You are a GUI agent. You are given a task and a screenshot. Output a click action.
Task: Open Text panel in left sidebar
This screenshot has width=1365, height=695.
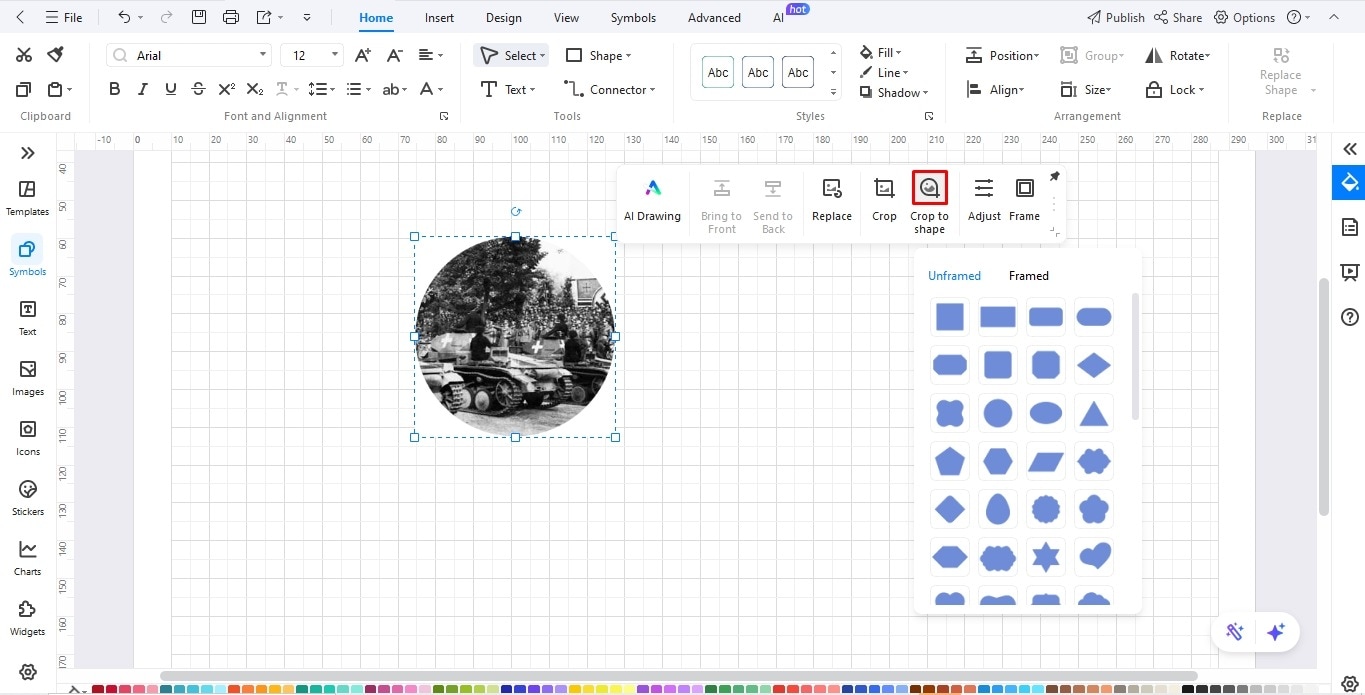click(28, 318)
